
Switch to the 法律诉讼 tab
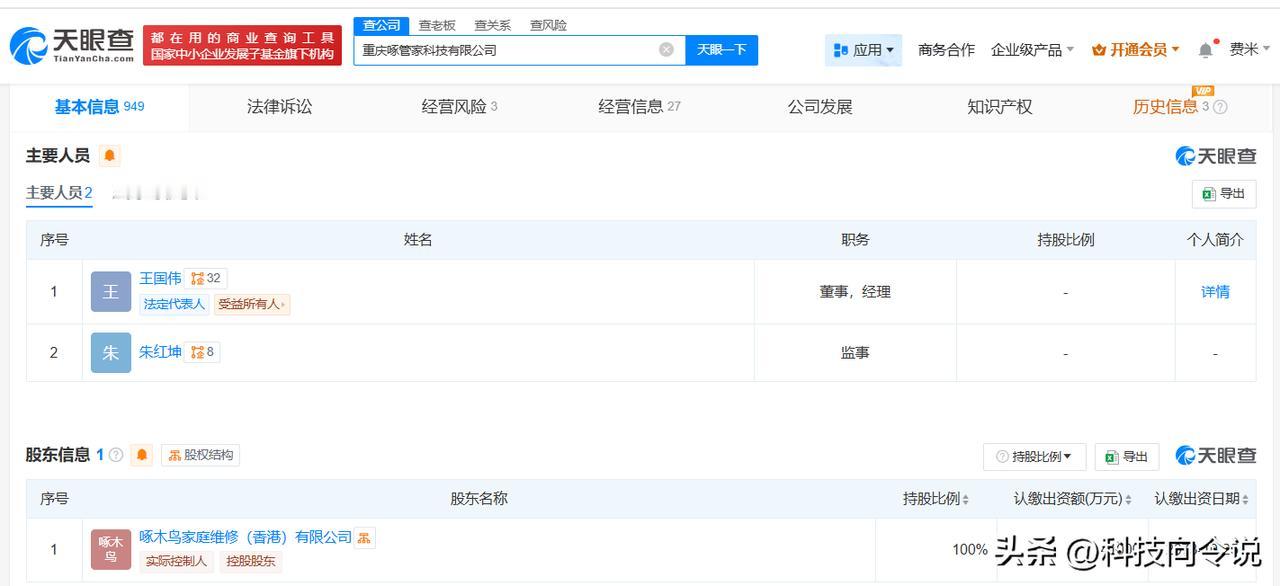point(280,107)
